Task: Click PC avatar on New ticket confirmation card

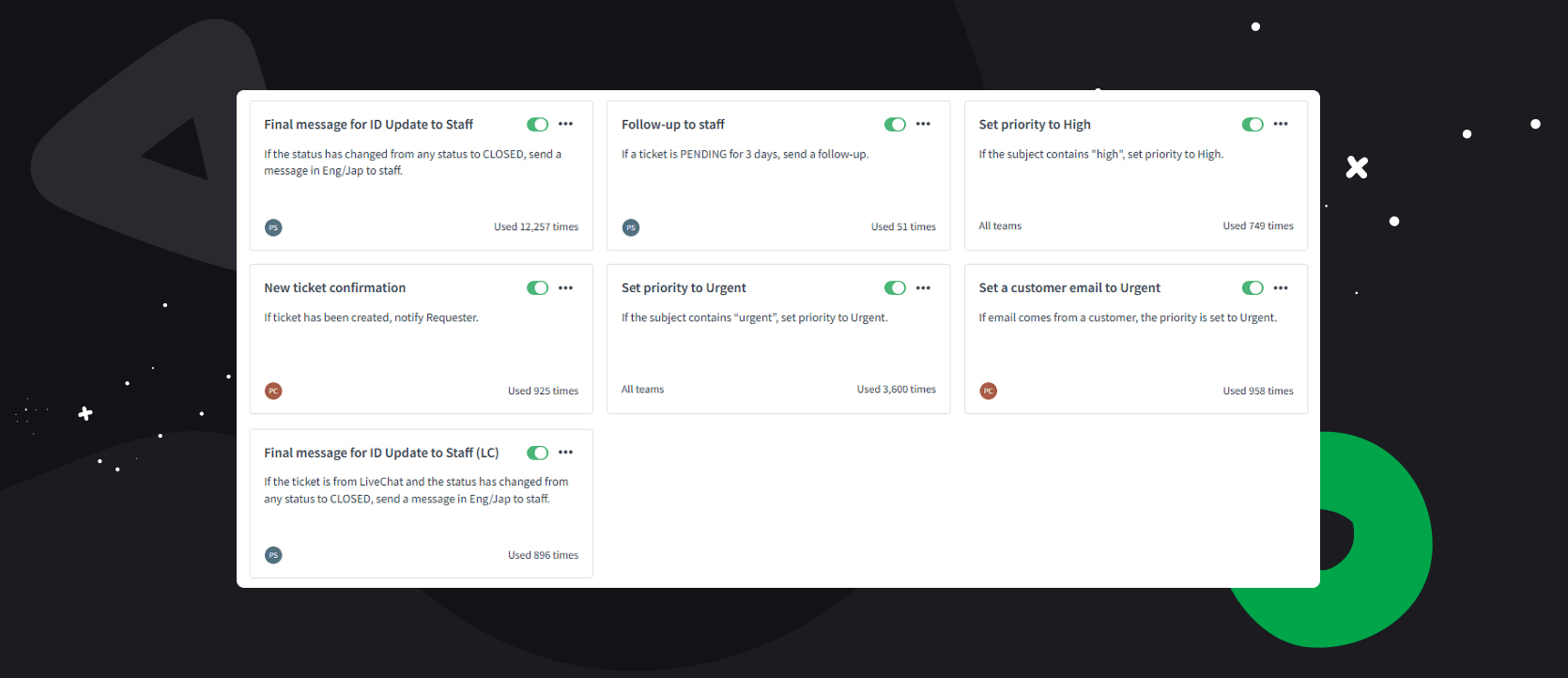Action: (x=273, y=391)
